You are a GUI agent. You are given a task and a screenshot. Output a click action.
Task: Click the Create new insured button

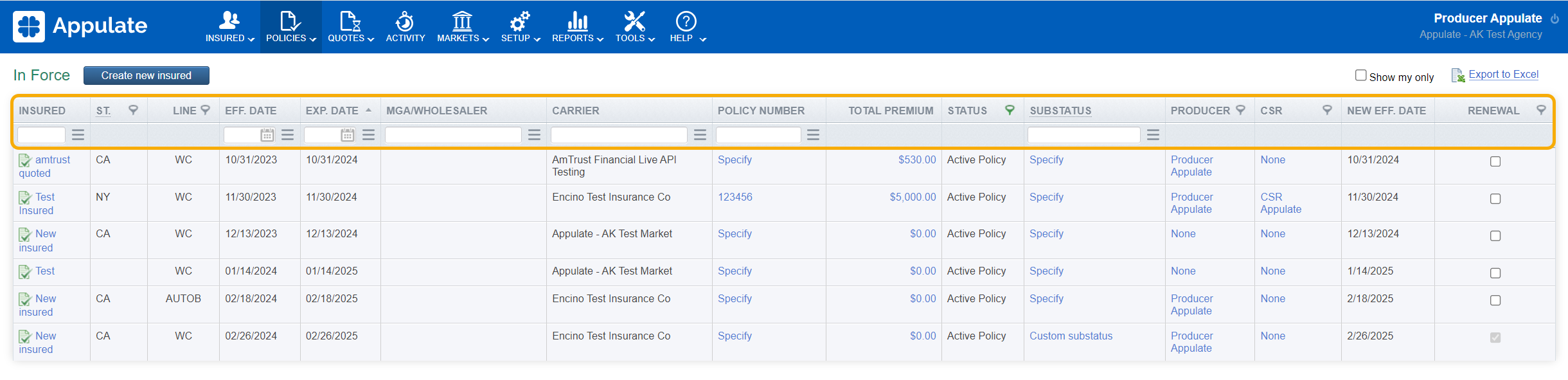[x=147, y=75]
